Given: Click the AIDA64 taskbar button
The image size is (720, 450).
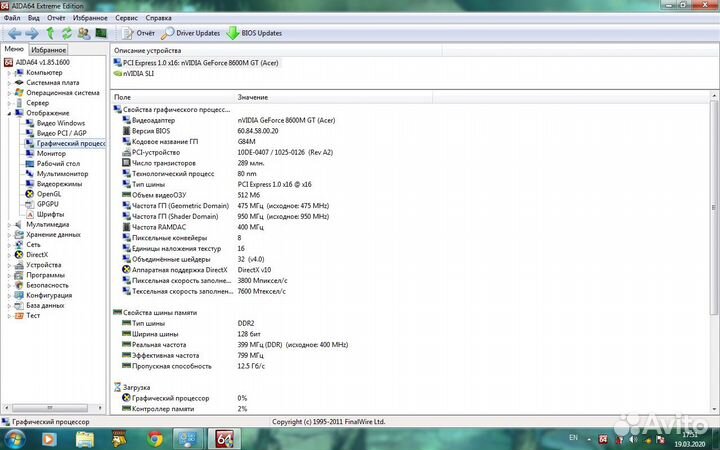Looking at the screenshot, I should (x=225, y=439).
